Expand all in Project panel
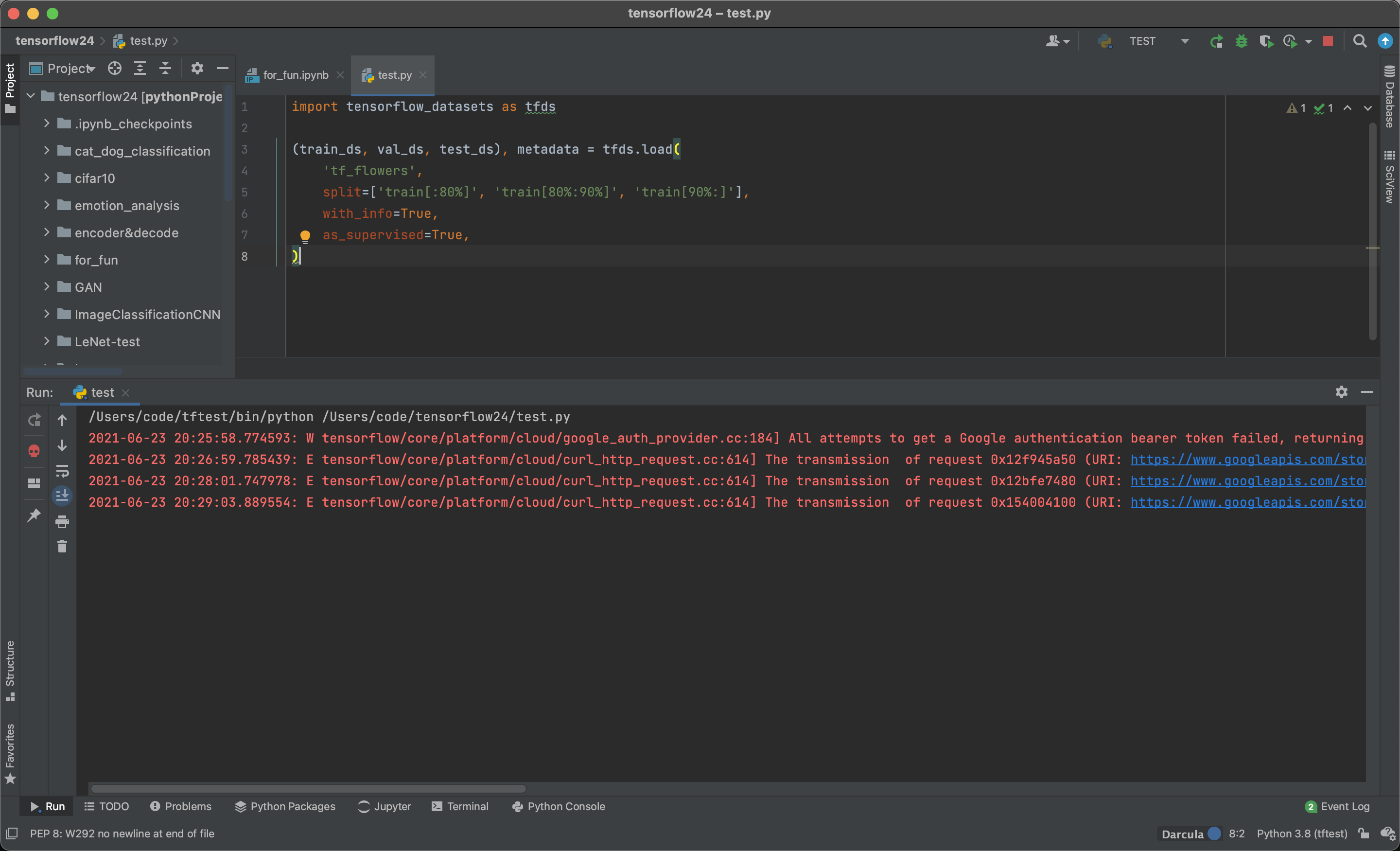This screenshot has height=851, width=1400. point(140,69)
